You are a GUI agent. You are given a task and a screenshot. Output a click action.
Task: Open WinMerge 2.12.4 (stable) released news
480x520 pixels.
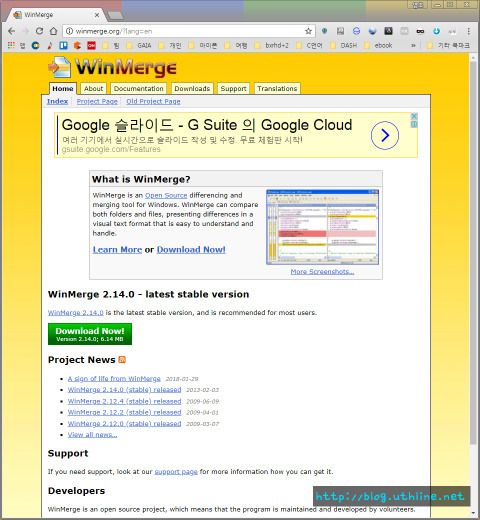(124, 401)
